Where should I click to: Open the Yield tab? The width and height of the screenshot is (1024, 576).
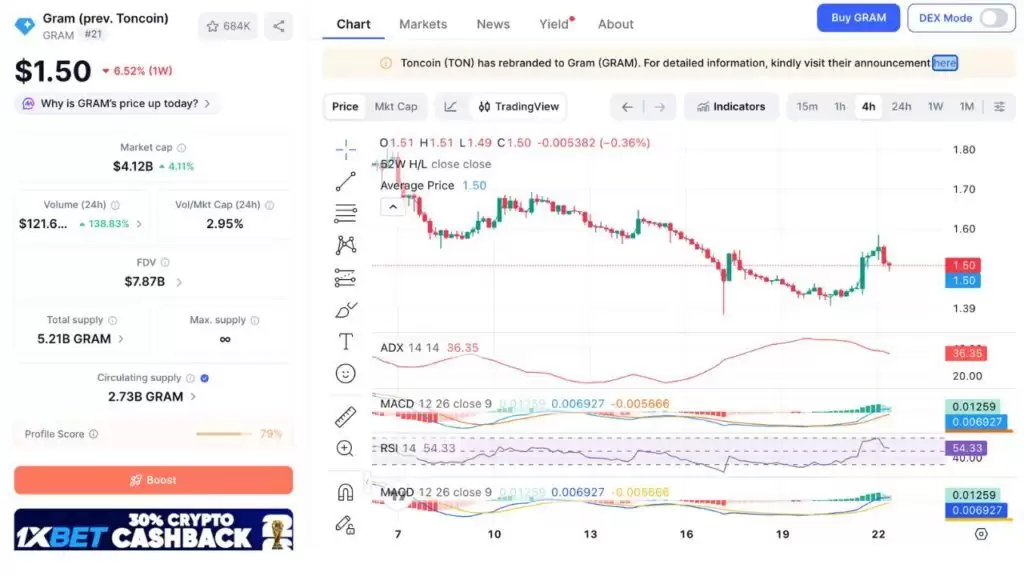click(x=554, y=24)
